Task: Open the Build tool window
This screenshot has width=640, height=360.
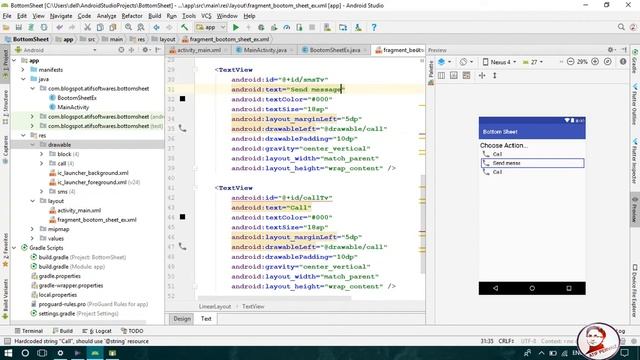Action: point(63,331)
